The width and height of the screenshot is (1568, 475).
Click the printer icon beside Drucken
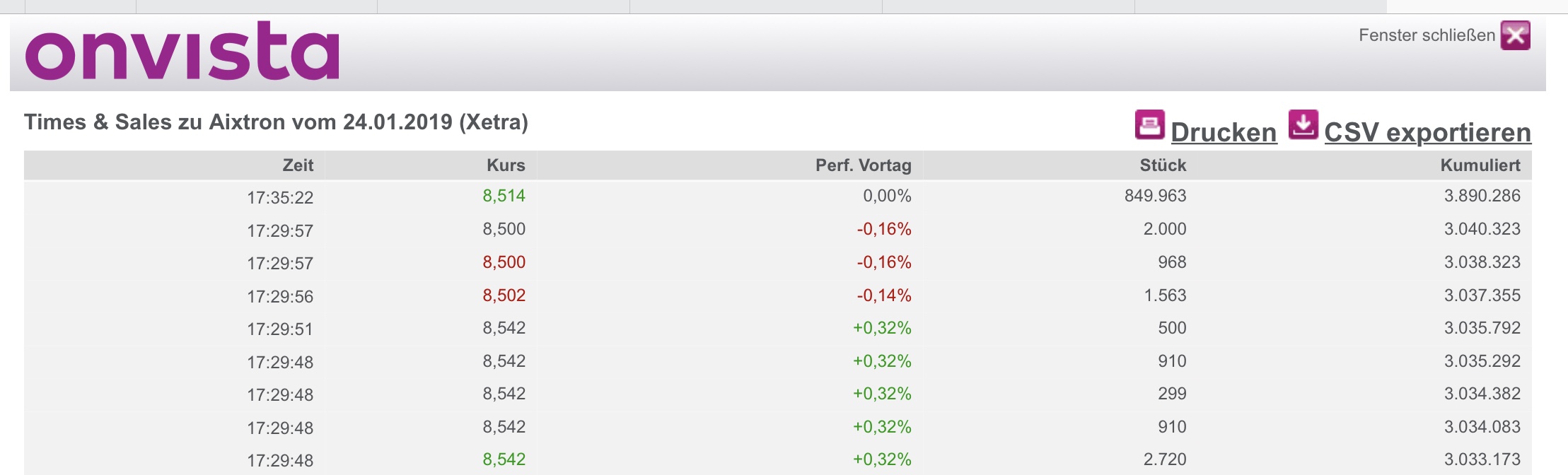pos(1149,125)
